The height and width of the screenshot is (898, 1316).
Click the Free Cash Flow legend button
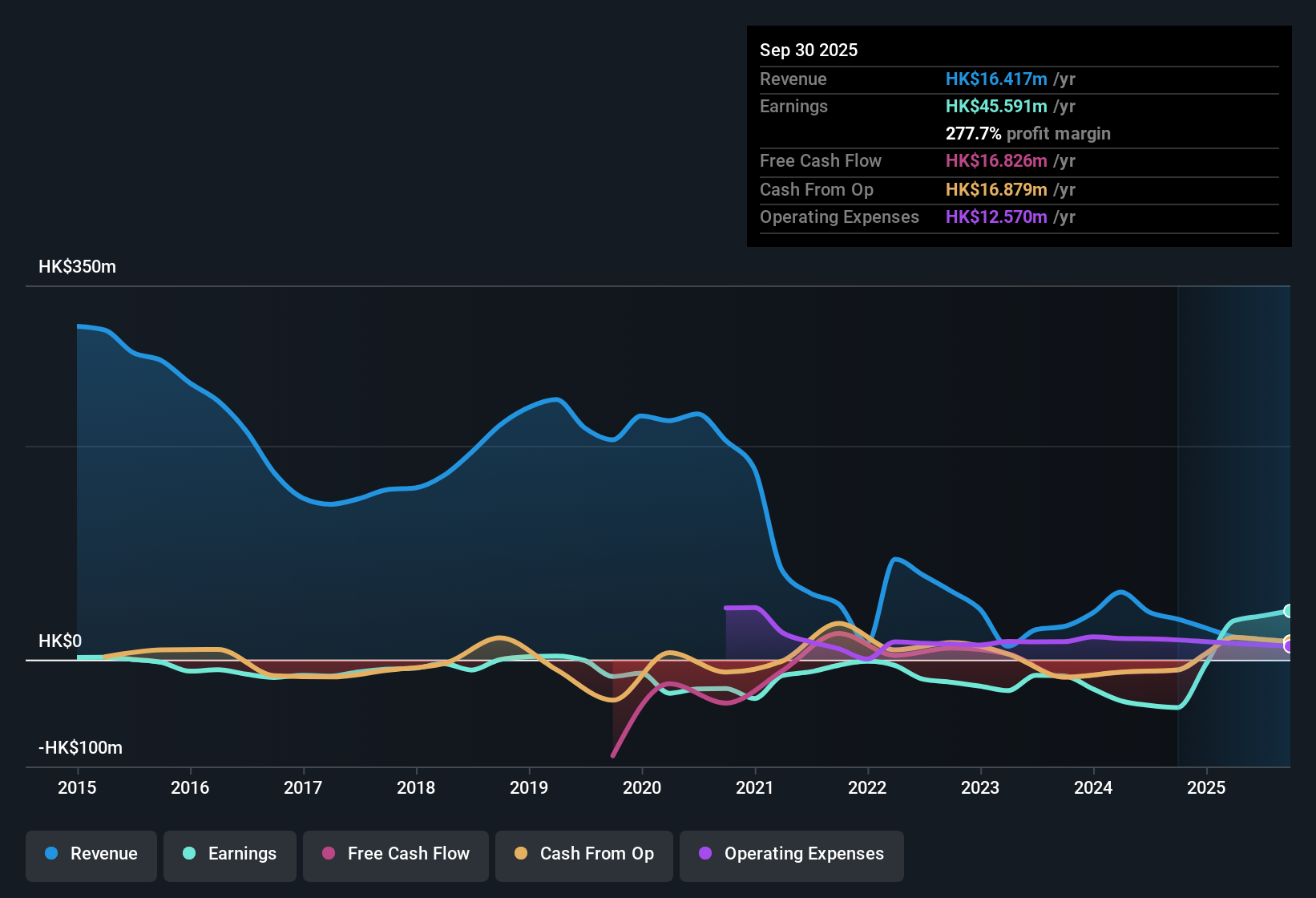click(x=395, y=855)
